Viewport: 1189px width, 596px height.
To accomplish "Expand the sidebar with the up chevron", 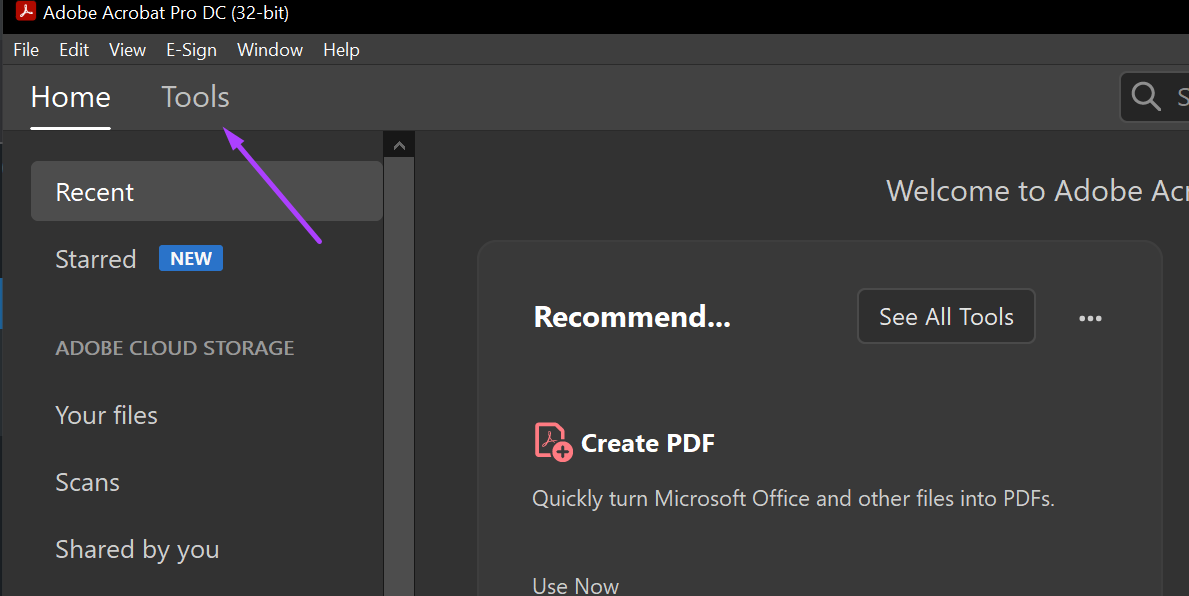I will tap(399, 143).
